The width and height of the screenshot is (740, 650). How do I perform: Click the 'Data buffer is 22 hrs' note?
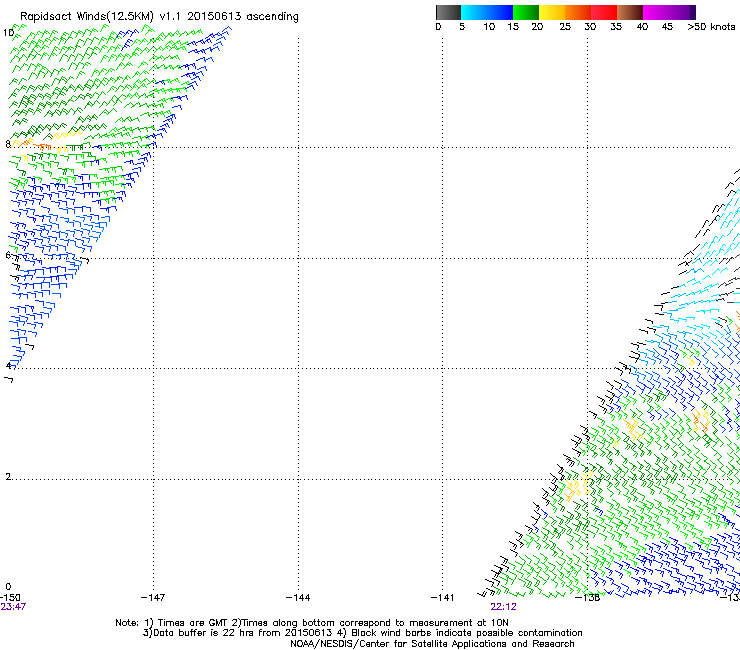[x=362, y=633]
